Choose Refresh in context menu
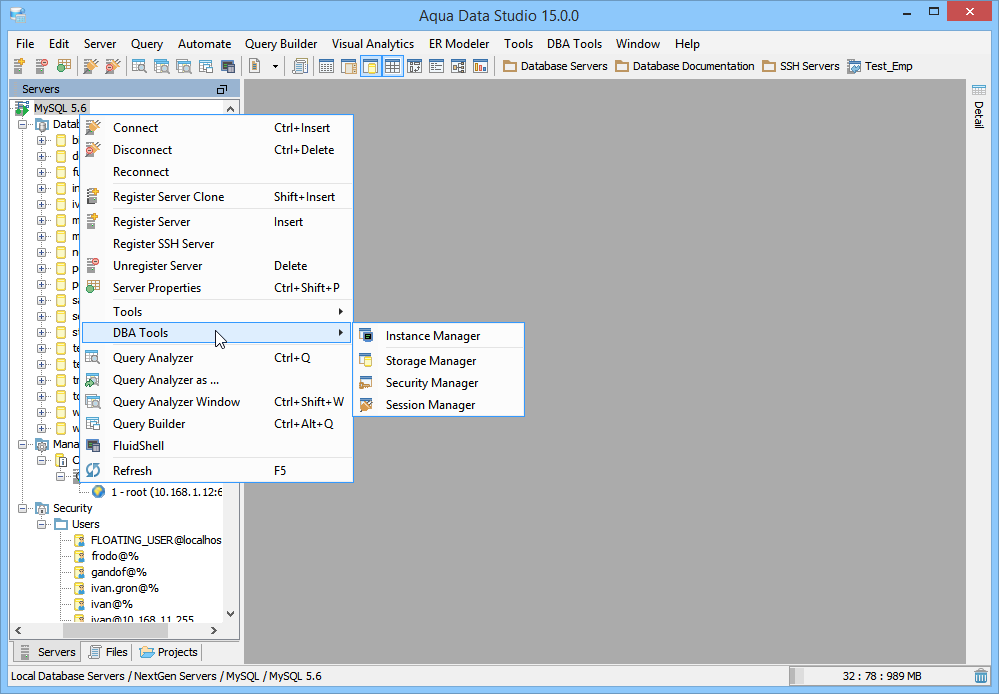The height and width of the screenshot is (694, 999). 217,470
